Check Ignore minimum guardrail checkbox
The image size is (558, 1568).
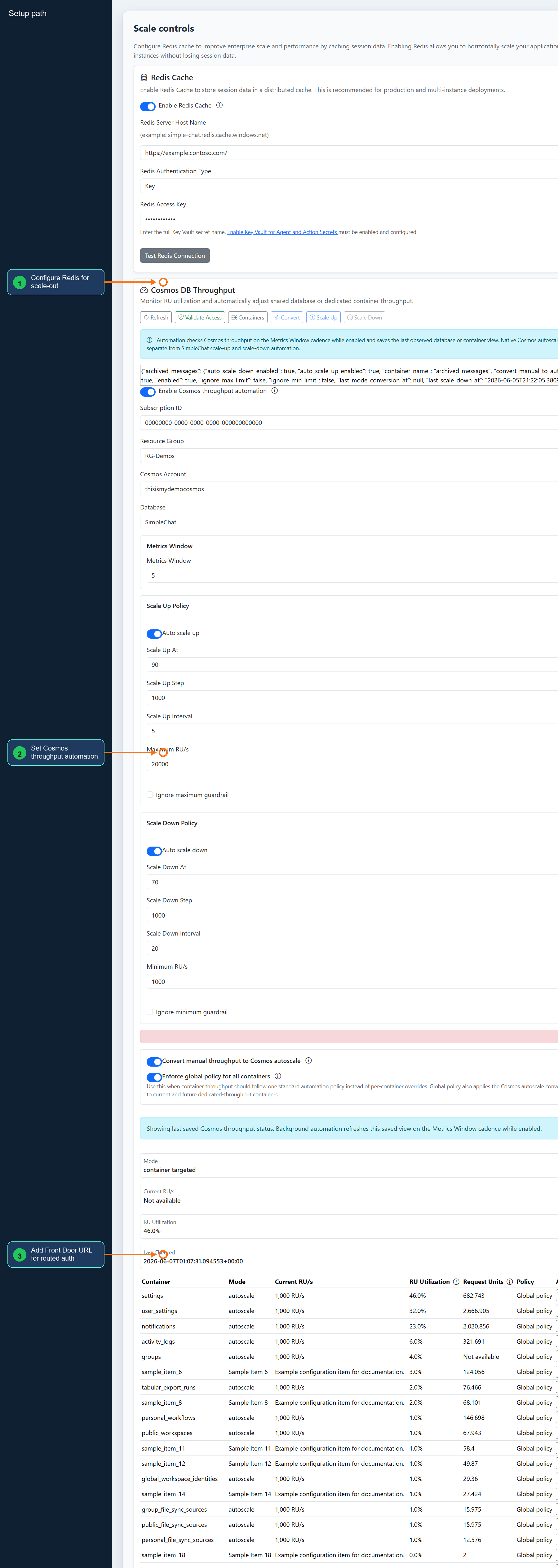coord(150,1012)
